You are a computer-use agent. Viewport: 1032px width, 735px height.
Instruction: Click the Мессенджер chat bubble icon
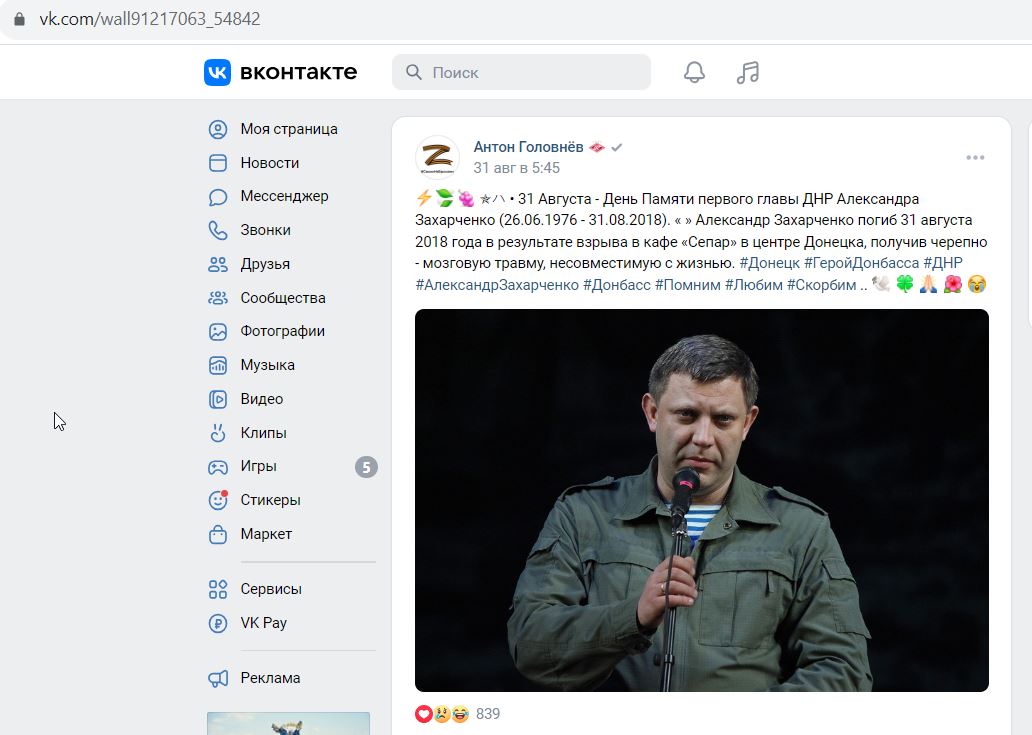pyautogui.click(x=218, y=197)
